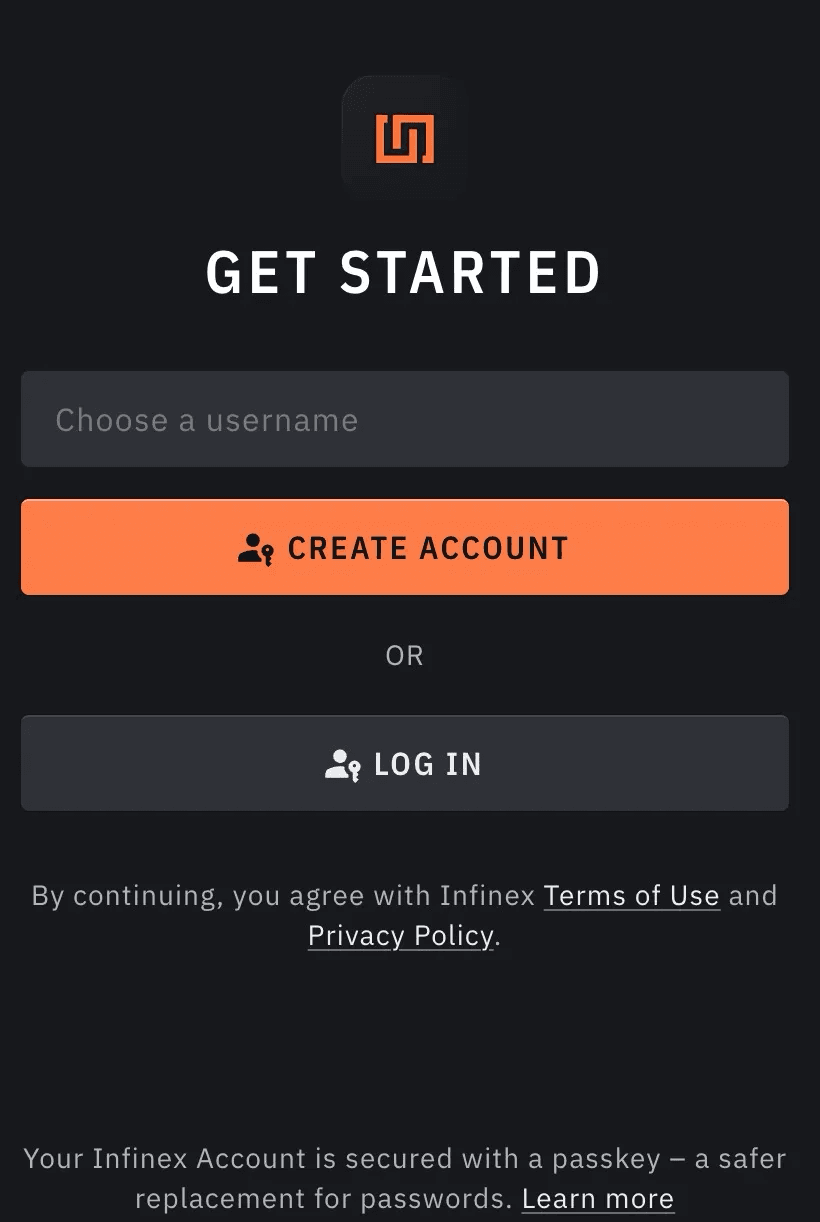Image resolution: width=820 pixels, height=1222 pixels.
Task: Click the GET STARTED heading
Action: [x=404, y=272]
